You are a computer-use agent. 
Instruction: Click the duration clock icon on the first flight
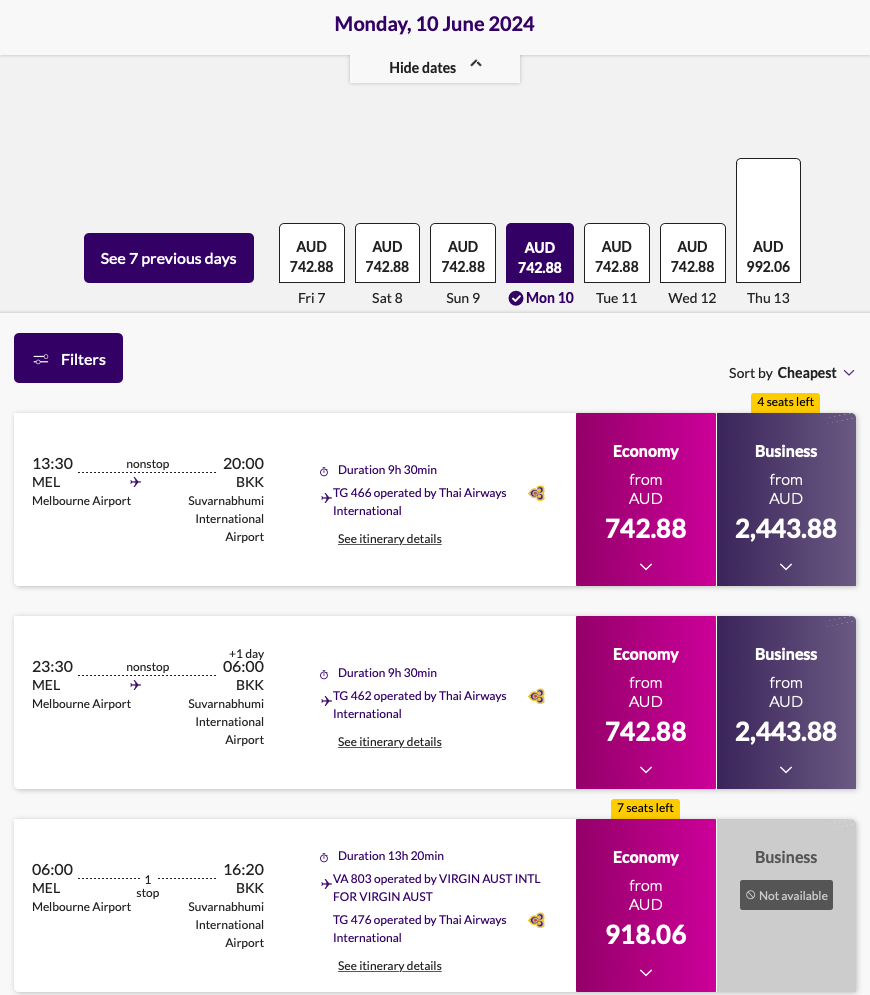[x=324, y=469]
